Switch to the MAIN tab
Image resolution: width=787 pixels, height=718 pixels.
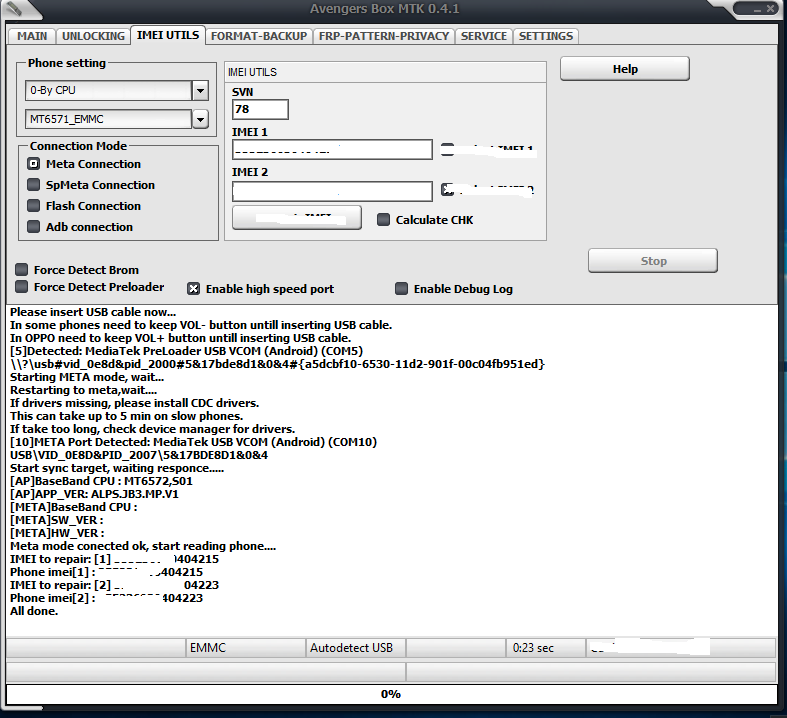tap(32, 36)
